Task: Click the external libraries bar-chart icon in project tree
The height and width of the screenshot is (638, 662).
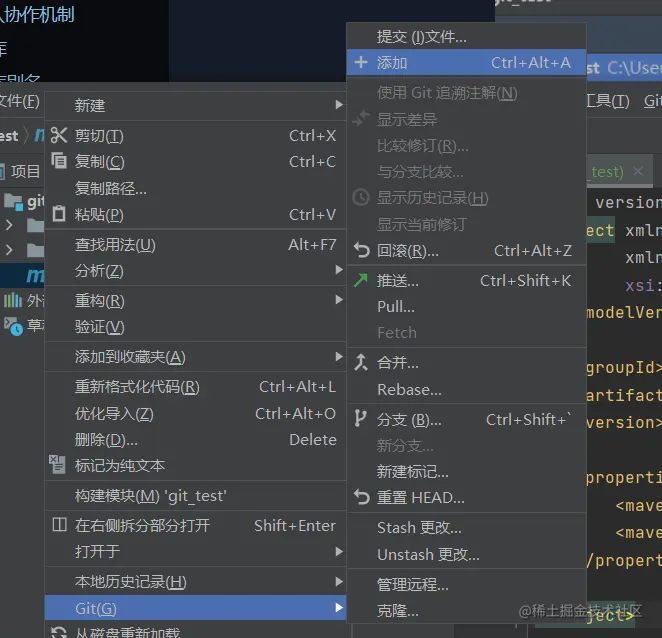Action: (13, 301)
